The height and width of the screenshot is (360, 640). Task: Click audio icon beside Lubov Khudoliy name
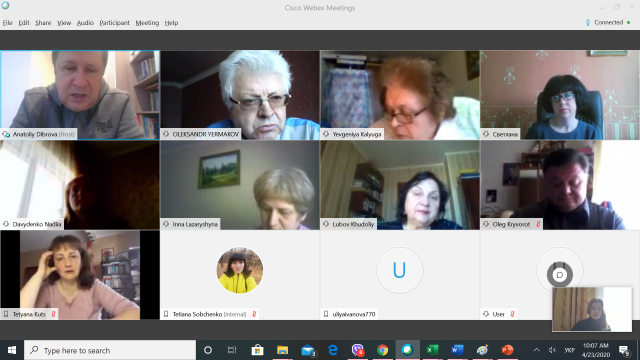pos(326,224)
